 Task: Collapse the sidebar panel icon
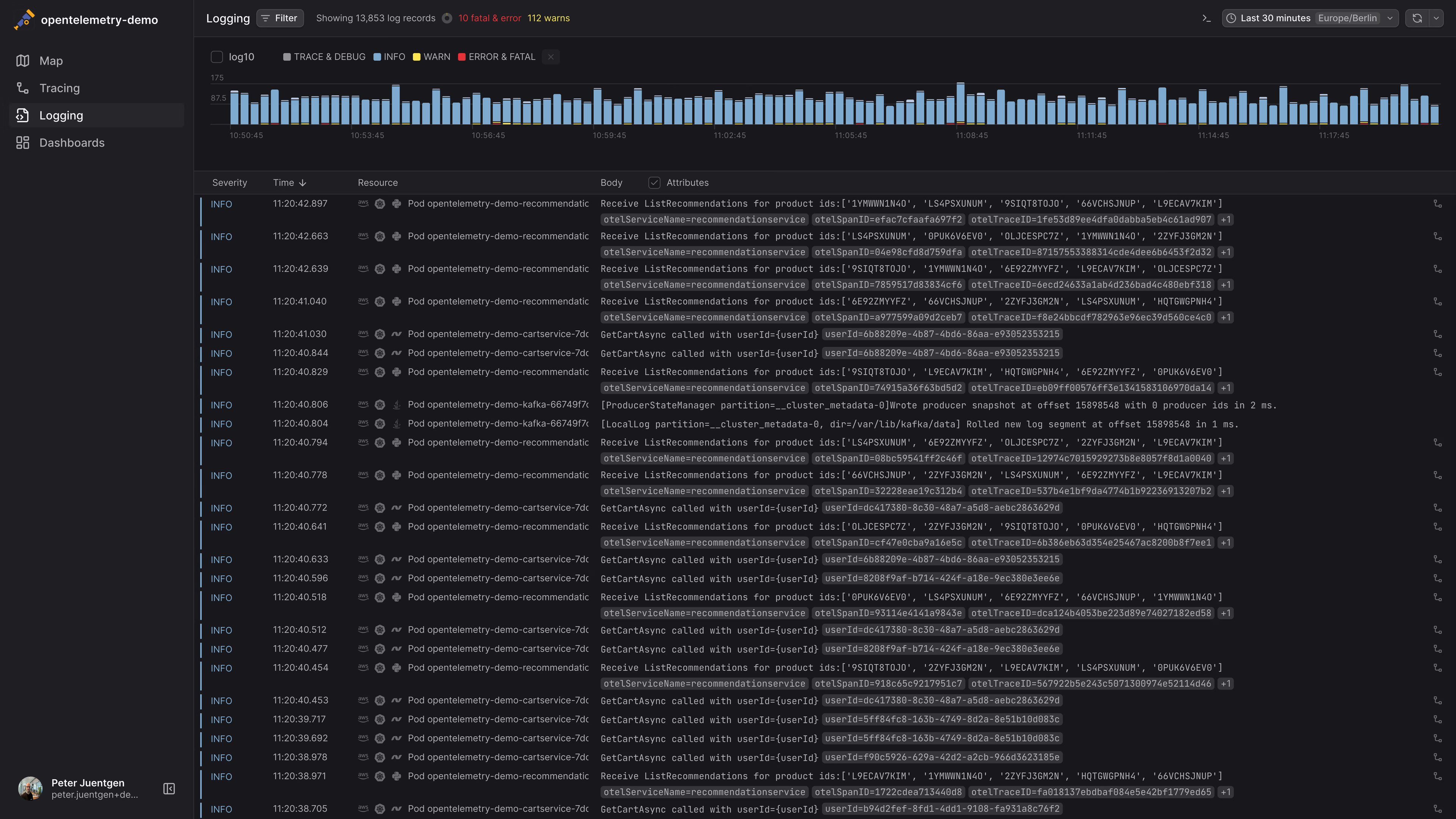click(x=168, y=789)
